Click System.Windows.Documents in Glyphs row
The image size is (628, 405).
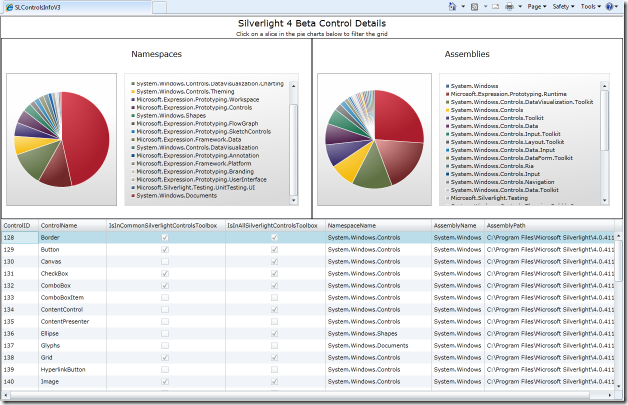coord(368,346)
